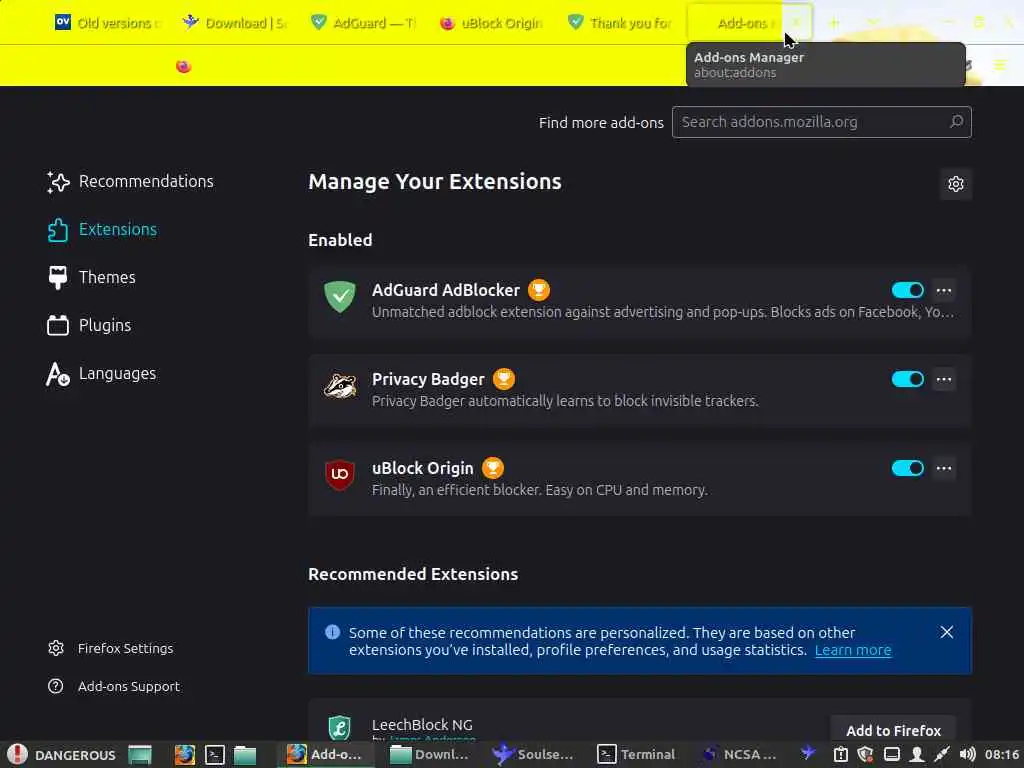Viewport: 1024px width, 768px height.
Task: Click the red DANGEROUS menu icon in taskbar
Action: click(x=17, y=754)
